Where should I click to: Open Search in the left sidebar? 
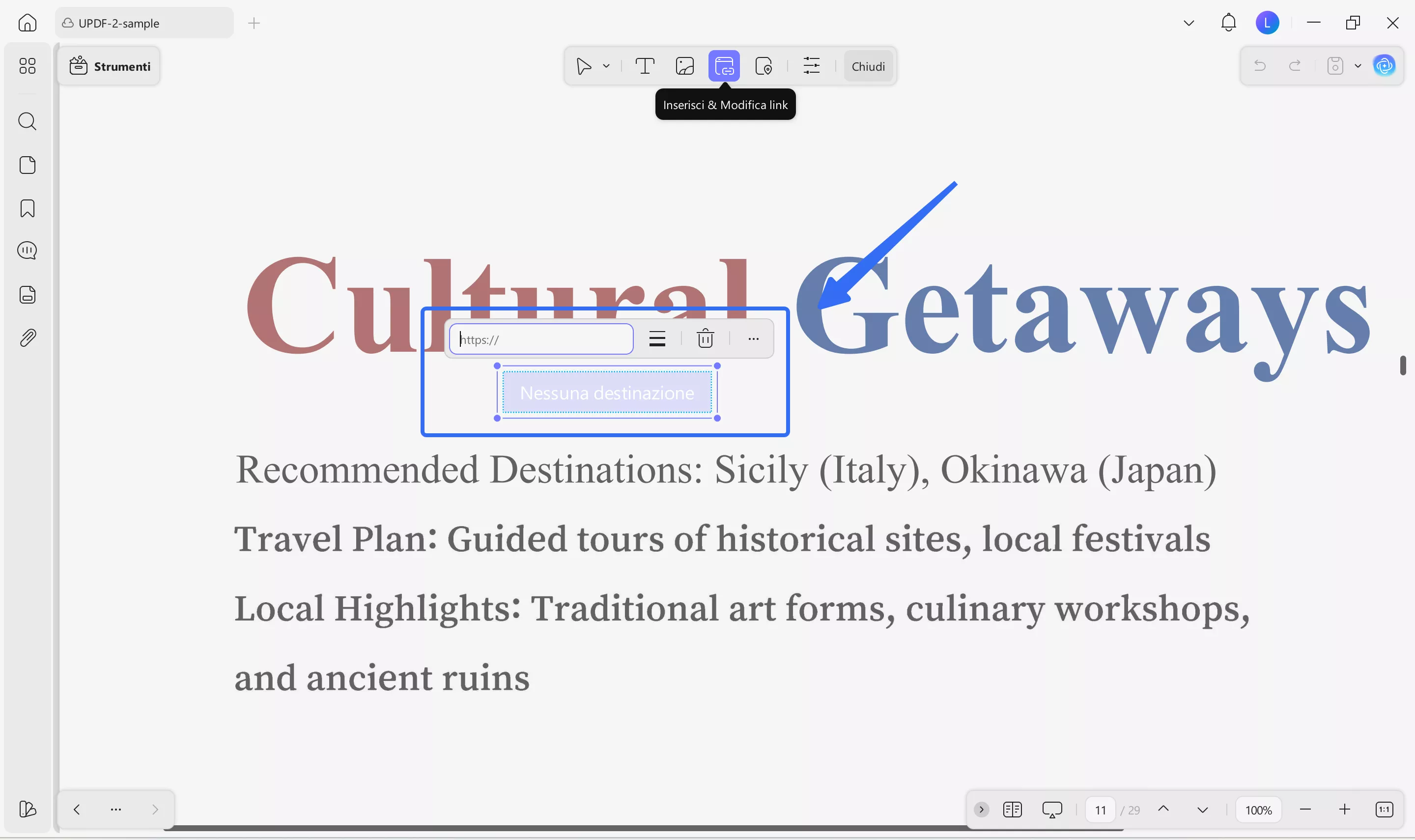click(x=27, y=121)
